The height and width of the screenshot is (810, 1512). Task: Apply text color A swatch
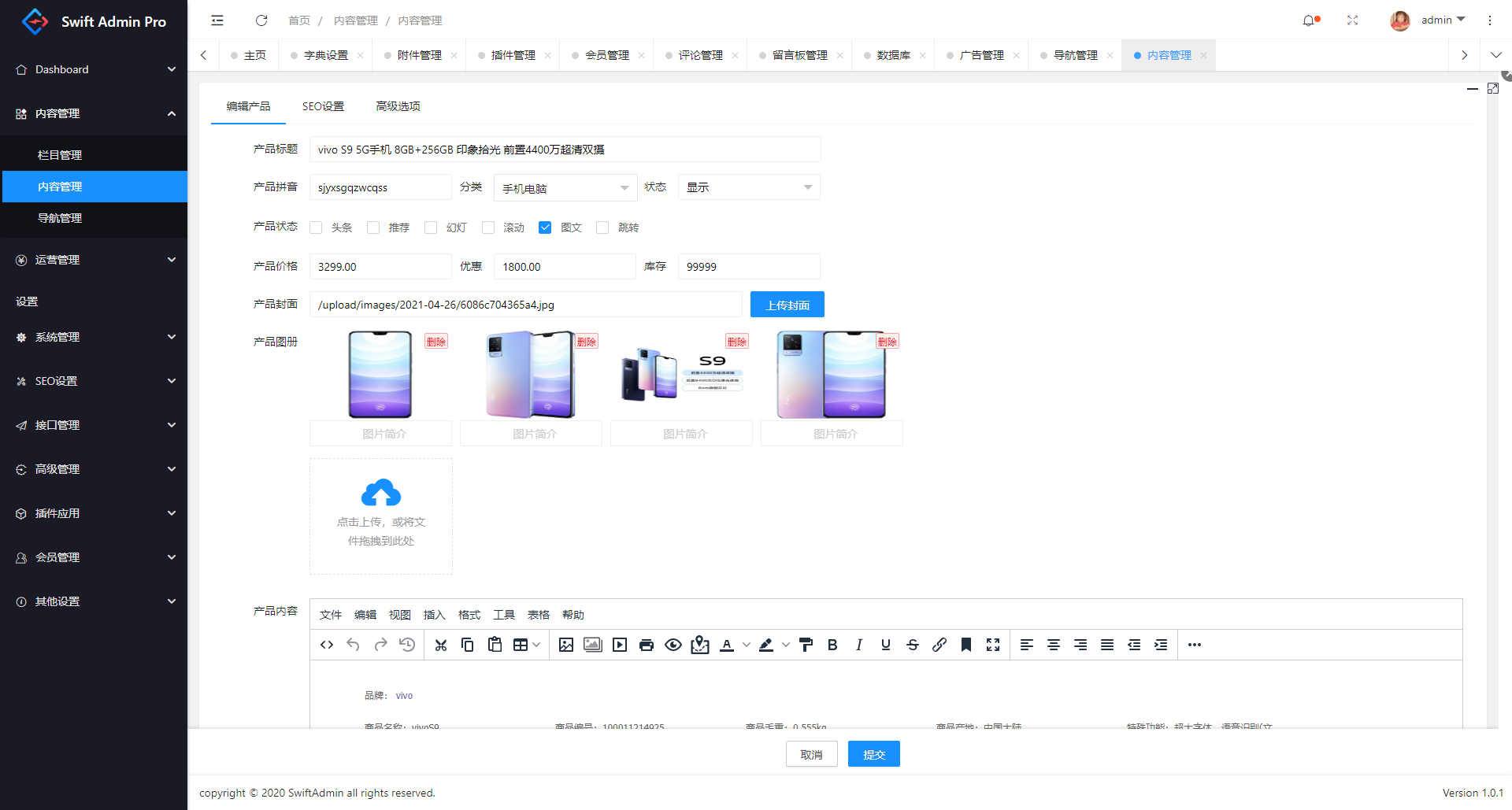[727, 645]
